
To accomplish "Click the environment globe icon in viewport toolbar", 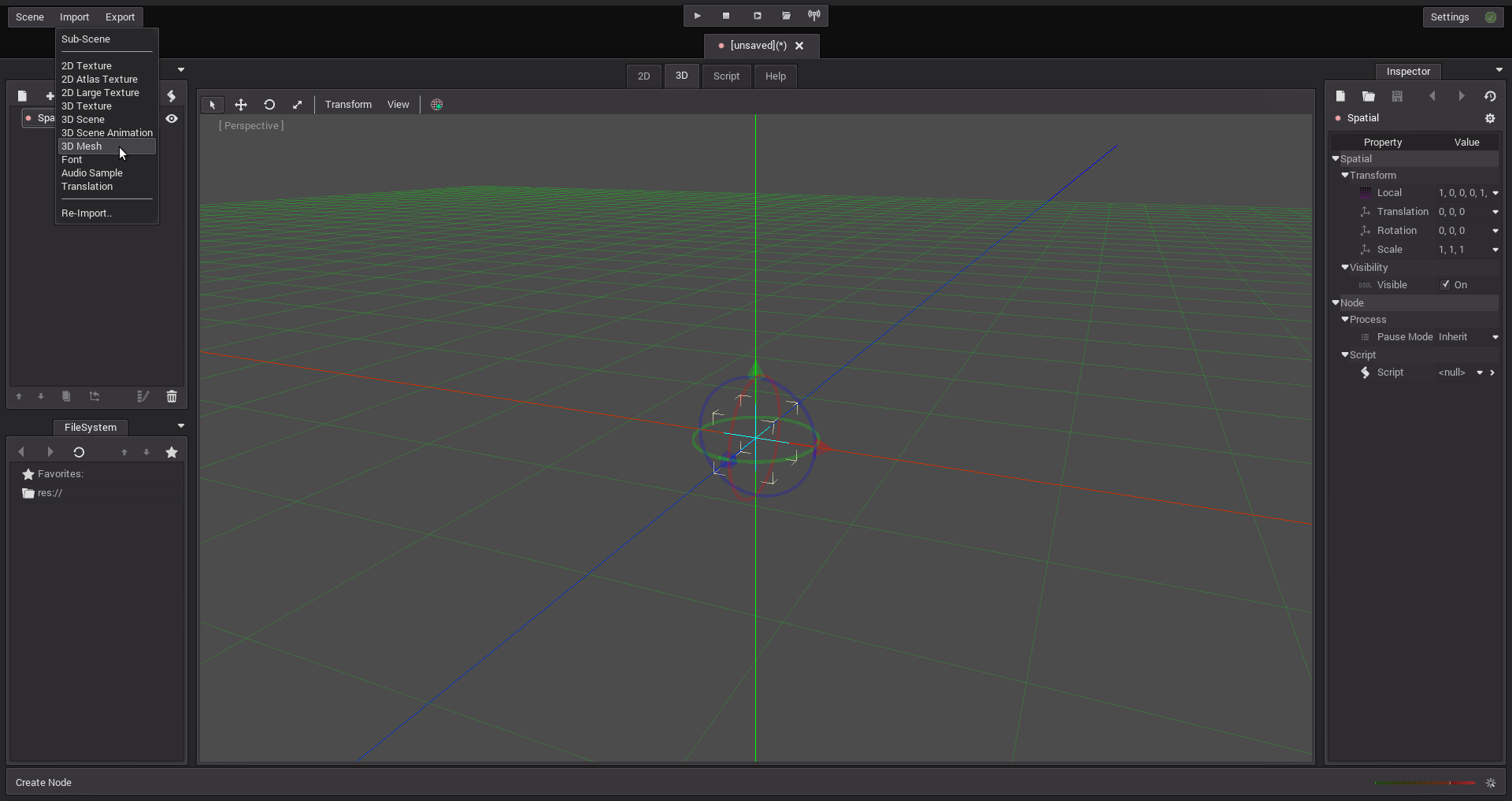I will click(437, 105).
